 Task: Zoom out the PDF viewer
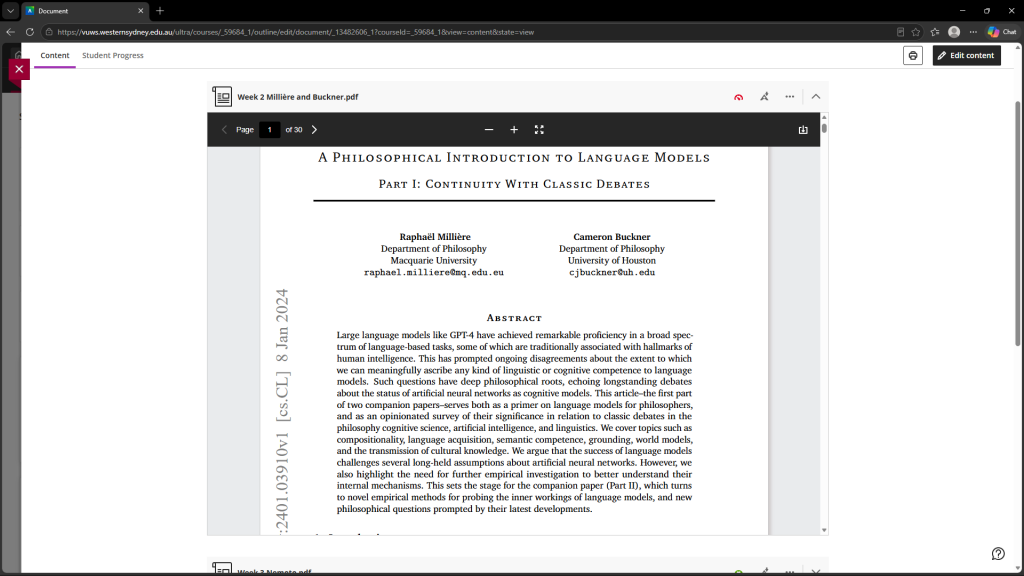coord(488,130)
